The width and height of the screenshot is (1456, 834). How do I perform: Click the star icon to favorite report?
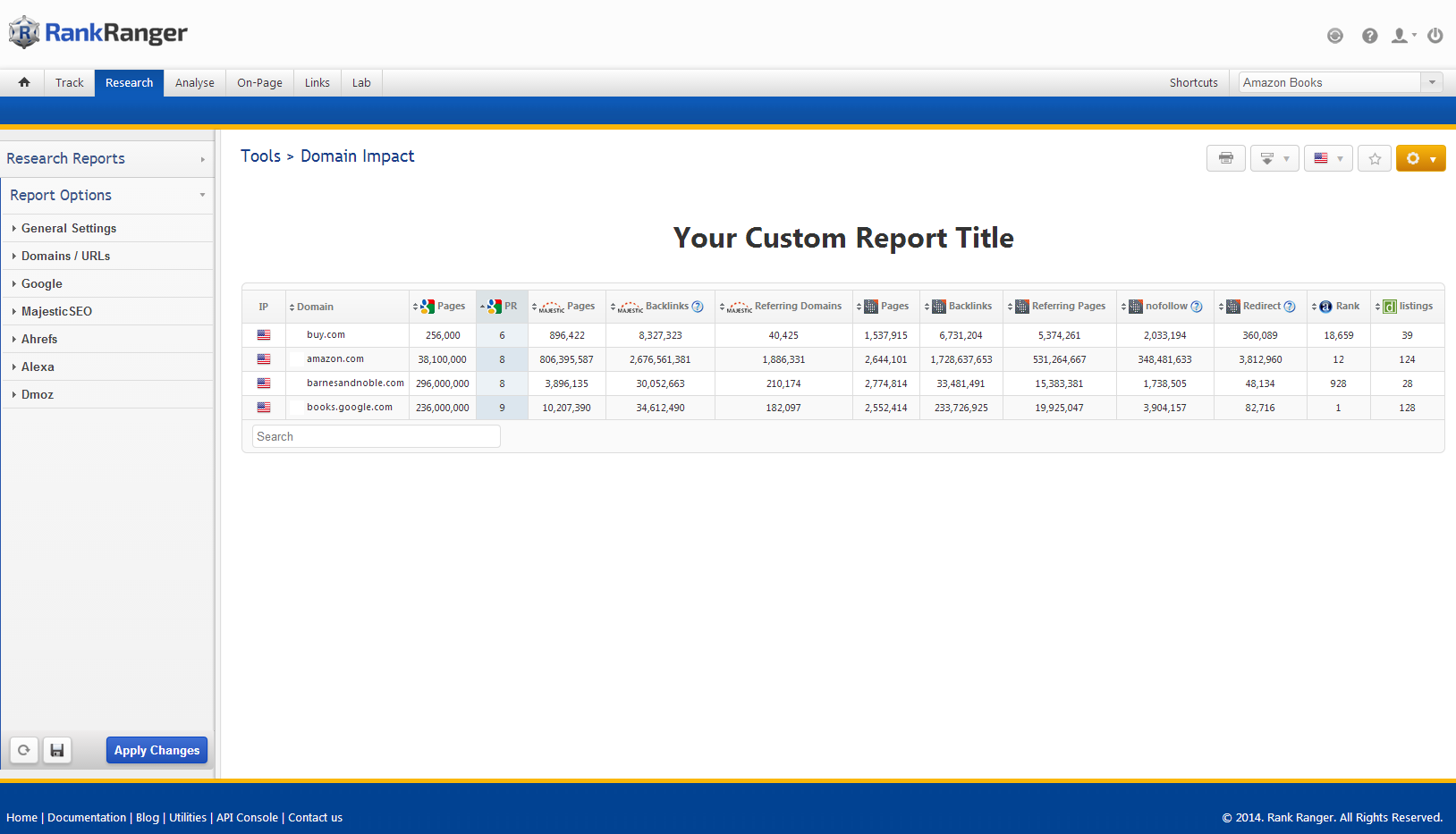click(x=1375, y=158)
